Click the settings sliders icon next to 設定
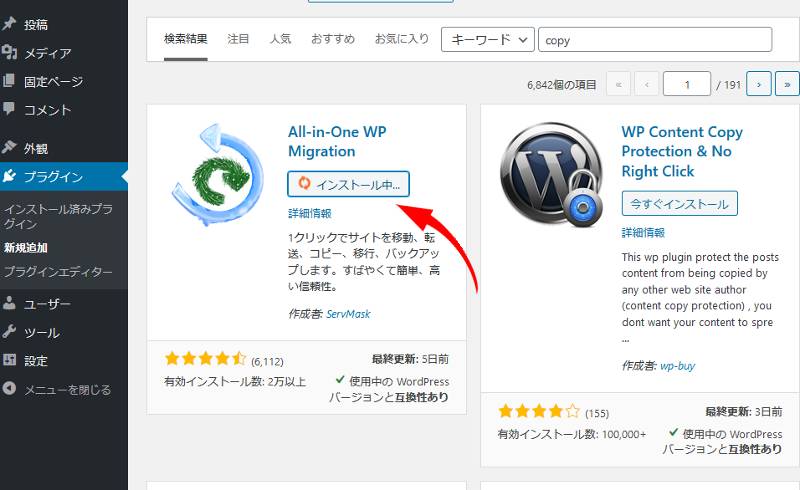 coord(9,360)
